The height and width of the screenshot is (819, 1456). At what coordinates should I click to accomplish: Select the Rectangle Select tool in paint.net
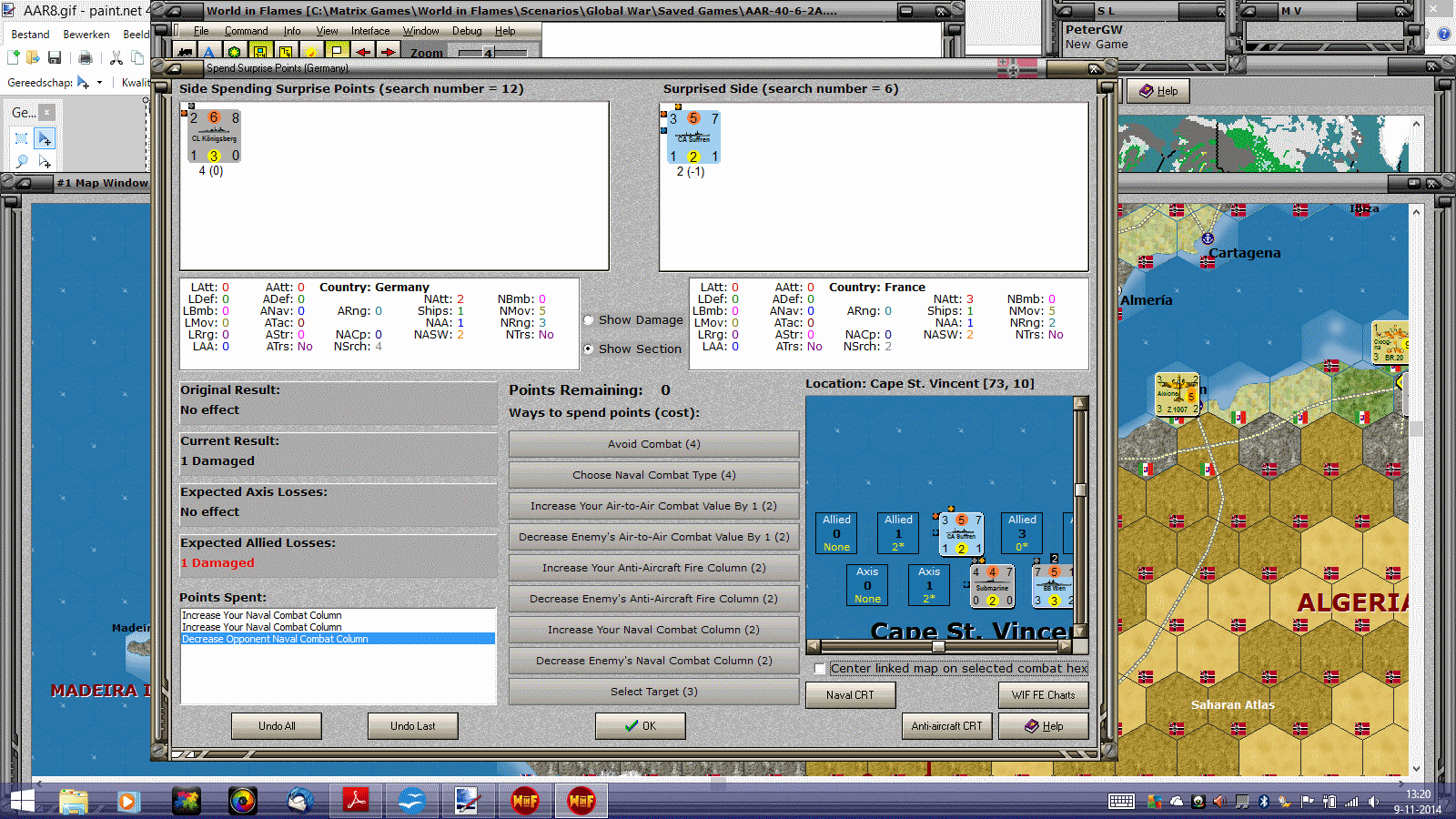coord(22,138)
